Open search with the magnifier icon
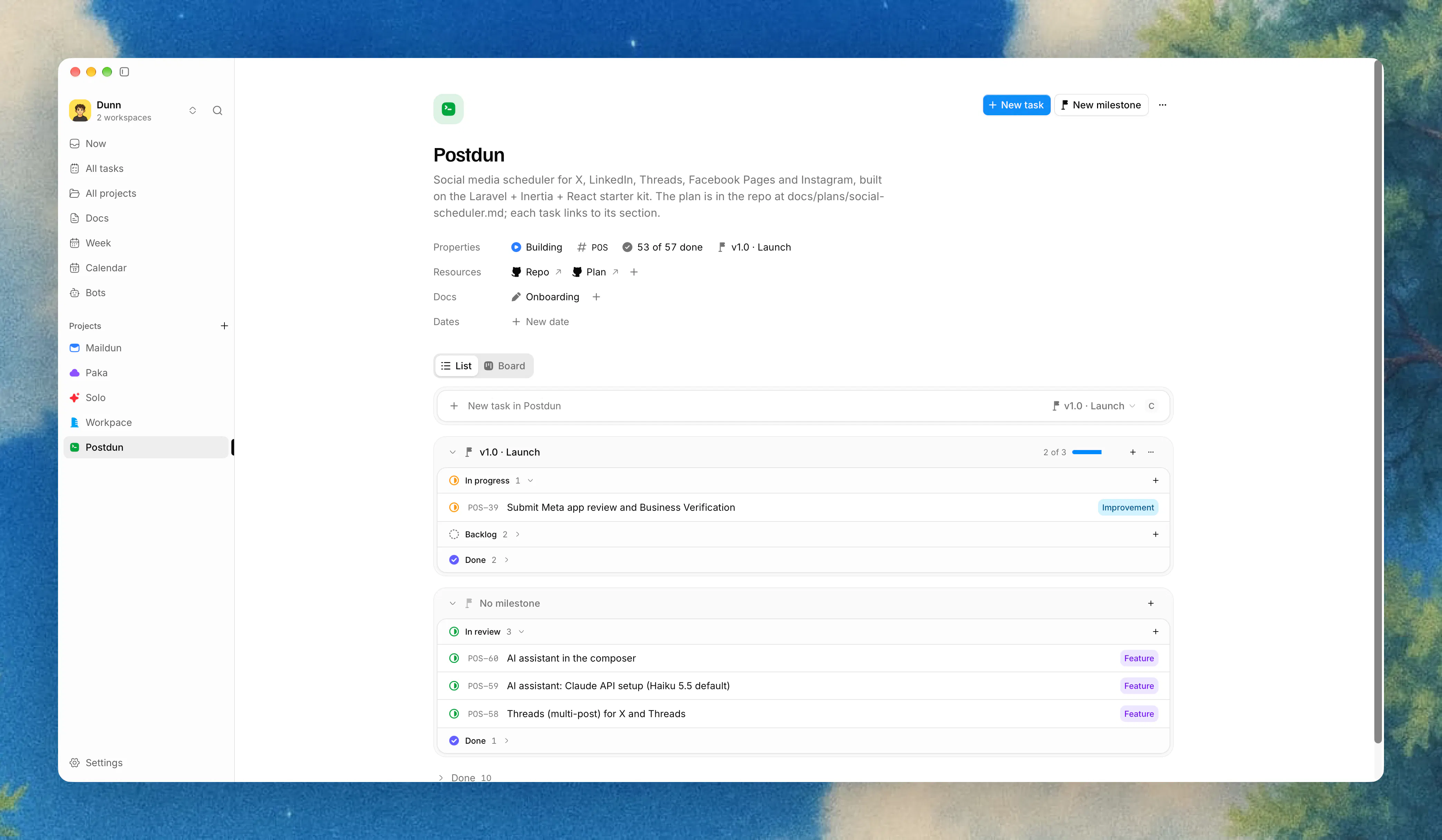 [218, 110]
